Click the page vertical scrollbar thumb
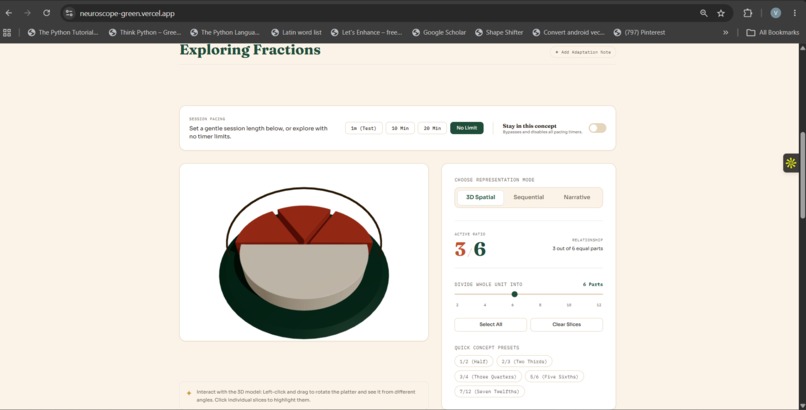Image resolution: width=806 pixels, height=410 pixels. [802, 175]
